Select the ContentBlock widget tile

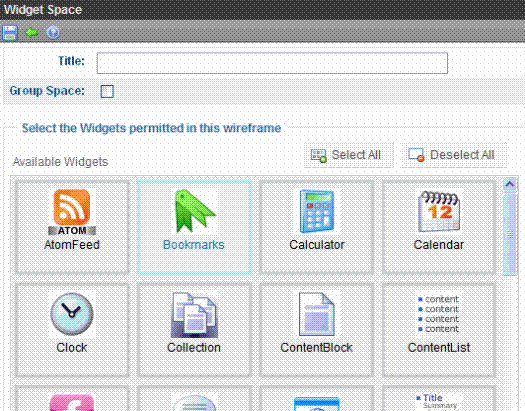click(x=316, y=330)
